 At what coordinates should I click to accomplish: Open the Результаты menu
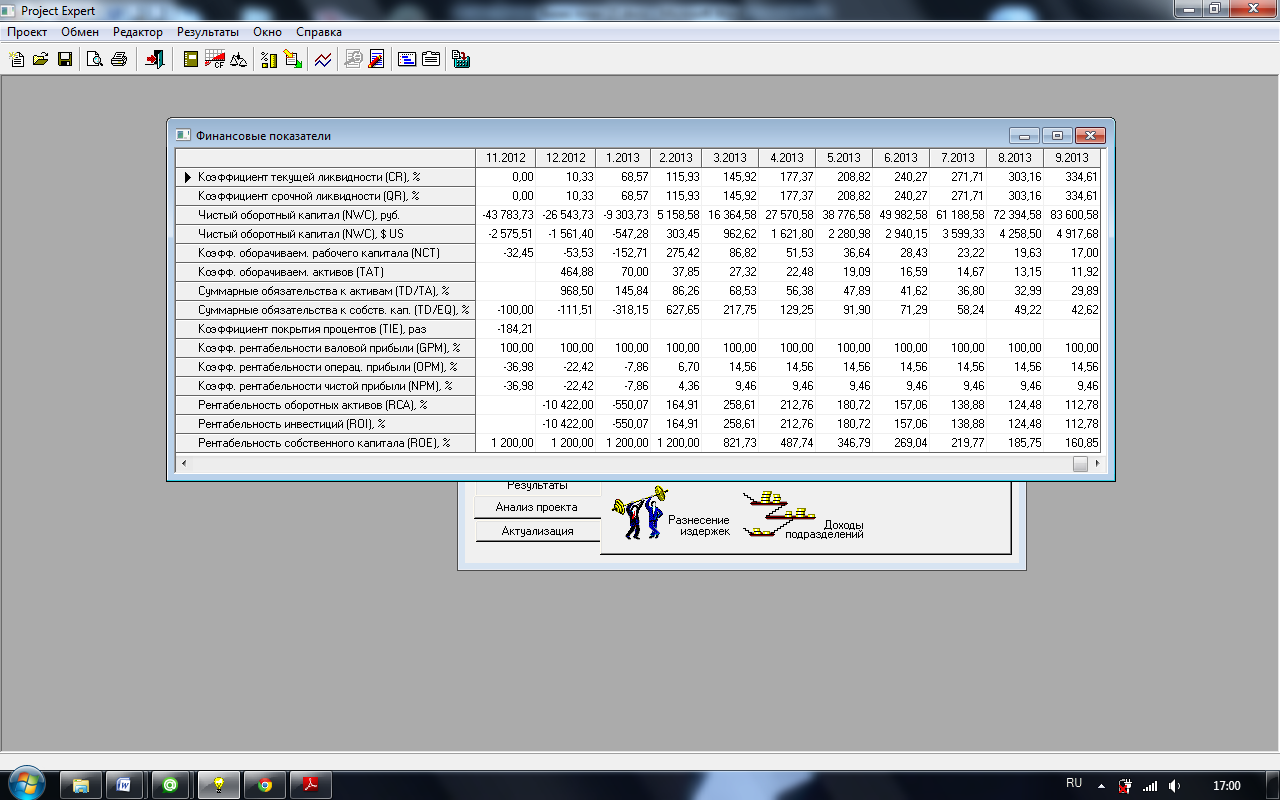coord(208,32)
